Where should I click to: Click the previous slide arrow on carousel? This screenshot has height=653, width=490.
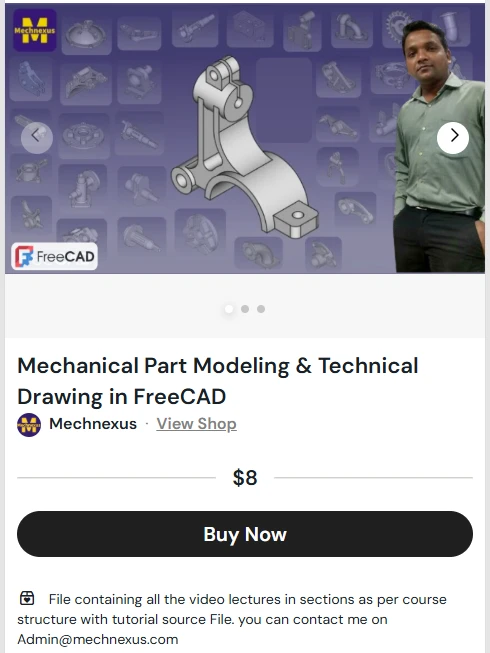point(37,136)
